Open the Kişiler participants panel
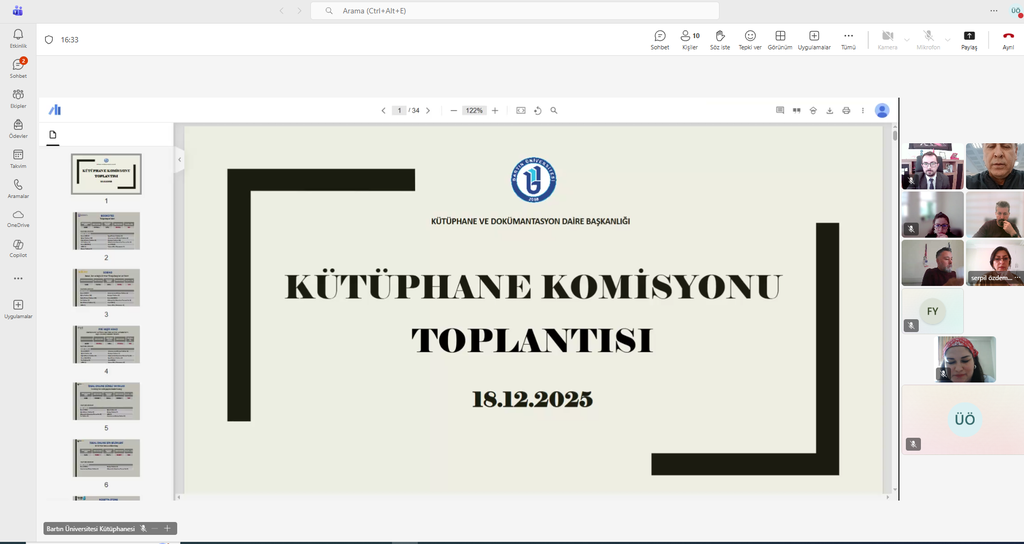 (x=689, y=39)
